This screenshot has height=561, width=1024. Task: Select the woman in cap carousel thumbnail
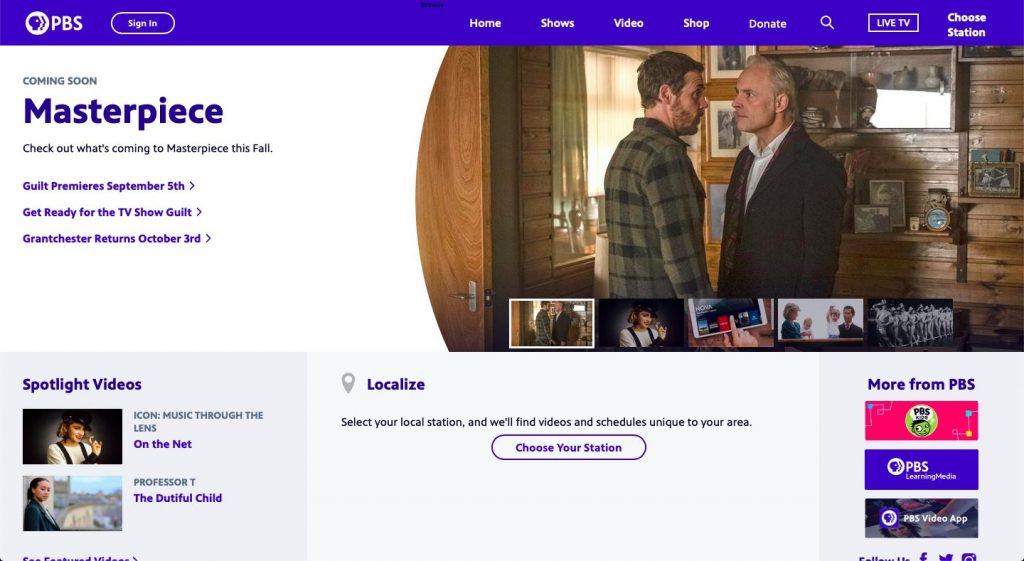[641, 323]
